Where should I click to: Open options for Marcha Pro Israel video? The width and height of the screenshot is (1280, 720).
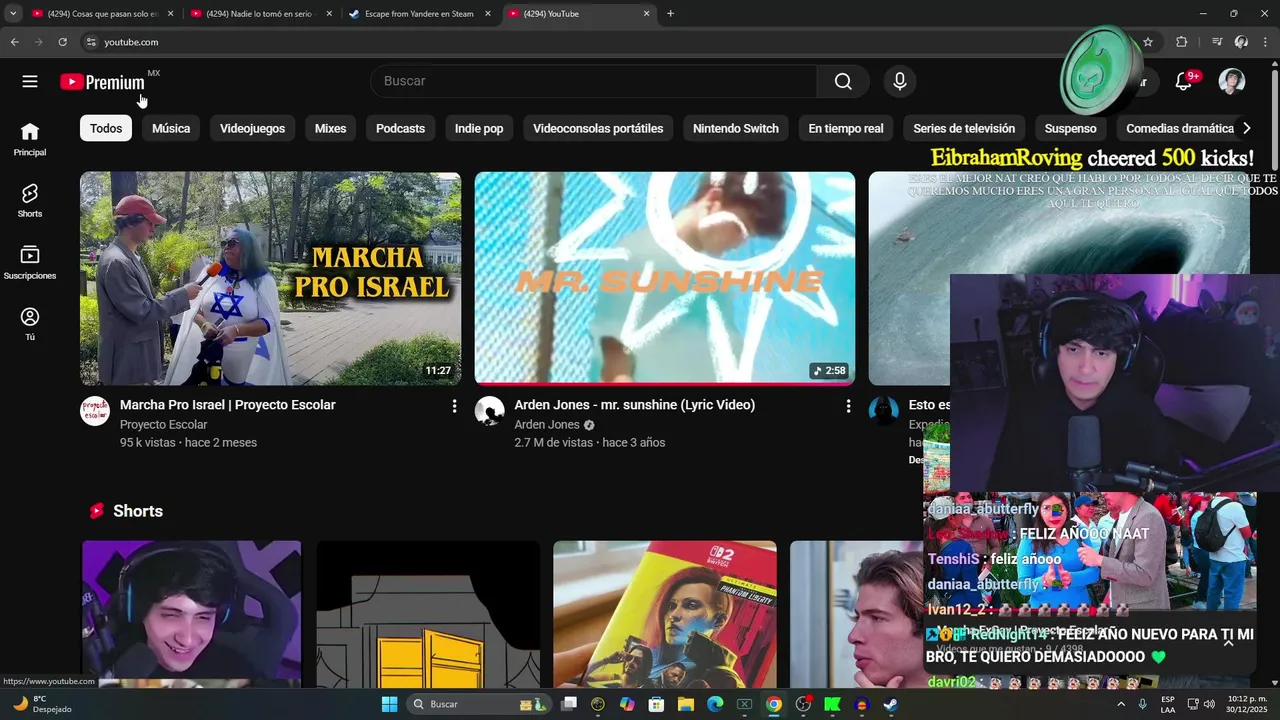[x=454, y=406]
